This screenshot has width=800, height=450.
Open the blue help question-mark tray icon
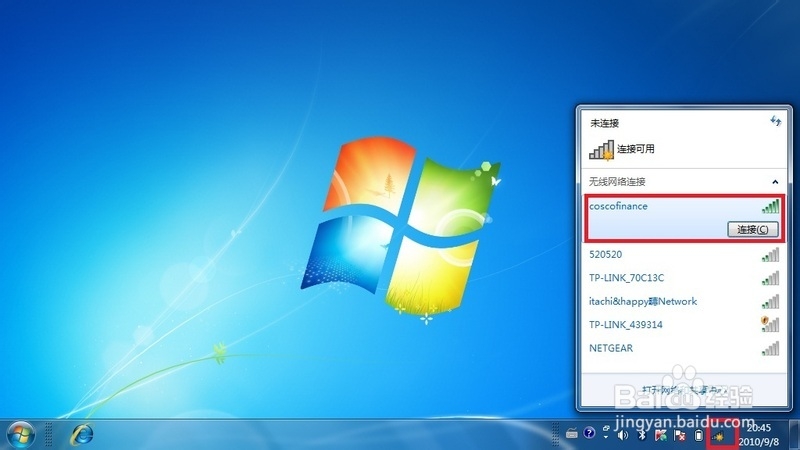tap(589, 433)
